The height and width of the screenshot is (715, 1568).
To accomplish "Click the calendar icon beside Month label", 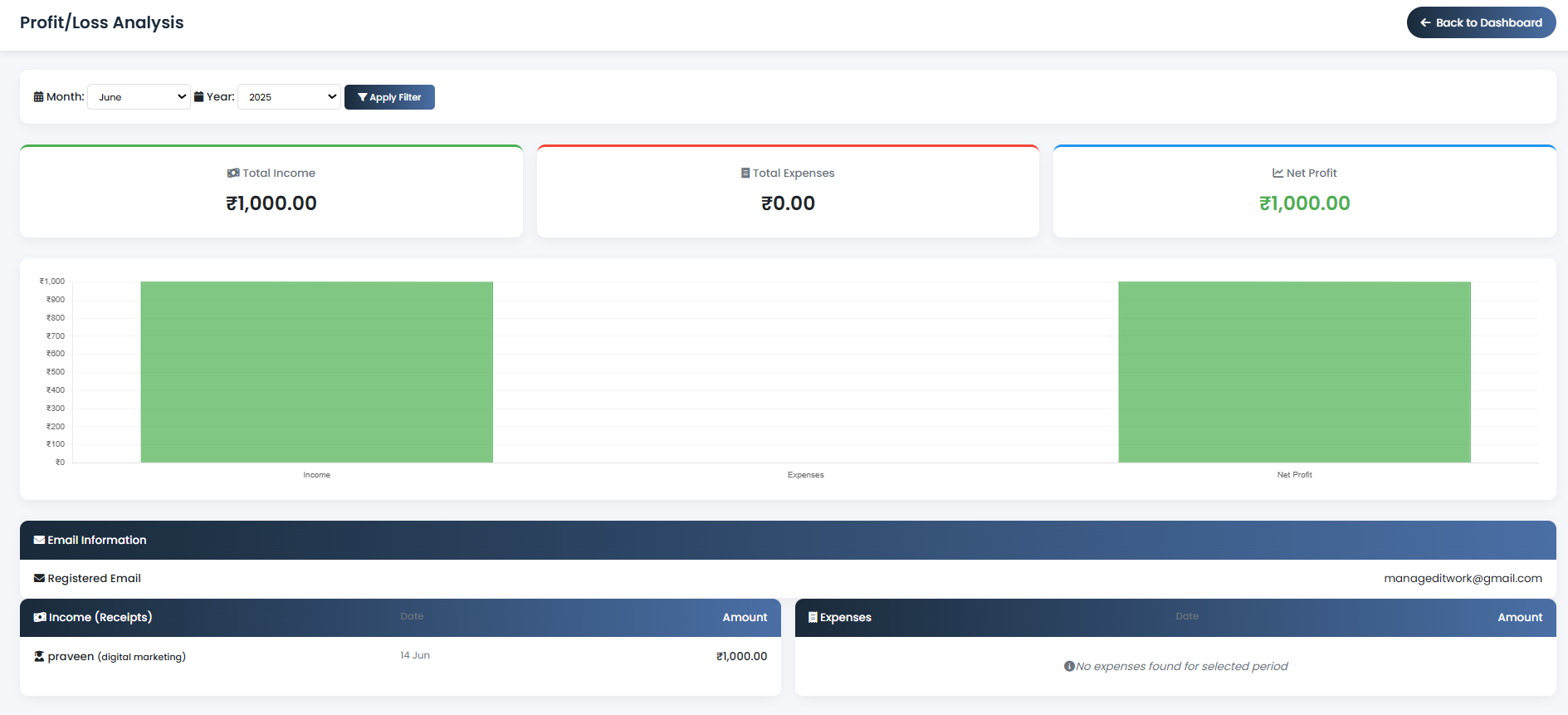I will [38, 97].
